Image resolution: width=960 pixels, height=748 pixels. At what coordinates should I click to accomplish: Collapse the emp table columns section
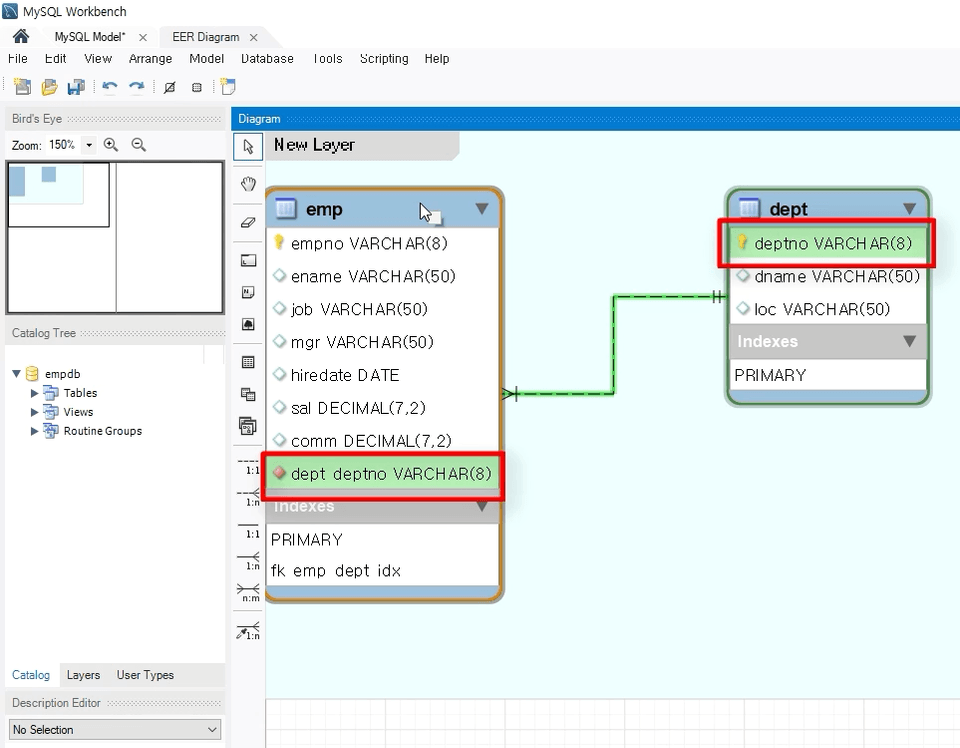(x=482, y=209)
